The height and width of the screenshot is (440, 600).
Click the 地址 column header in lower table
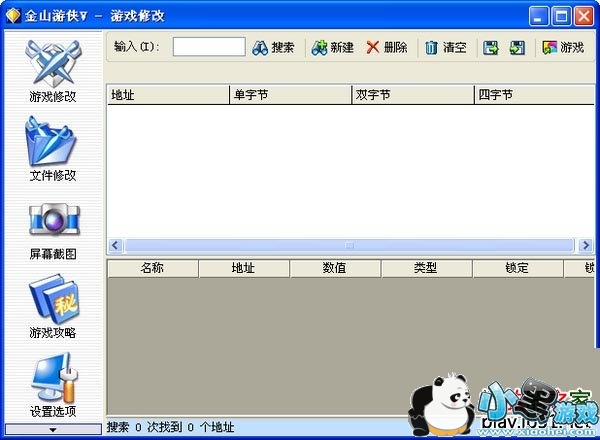(244, 268)
